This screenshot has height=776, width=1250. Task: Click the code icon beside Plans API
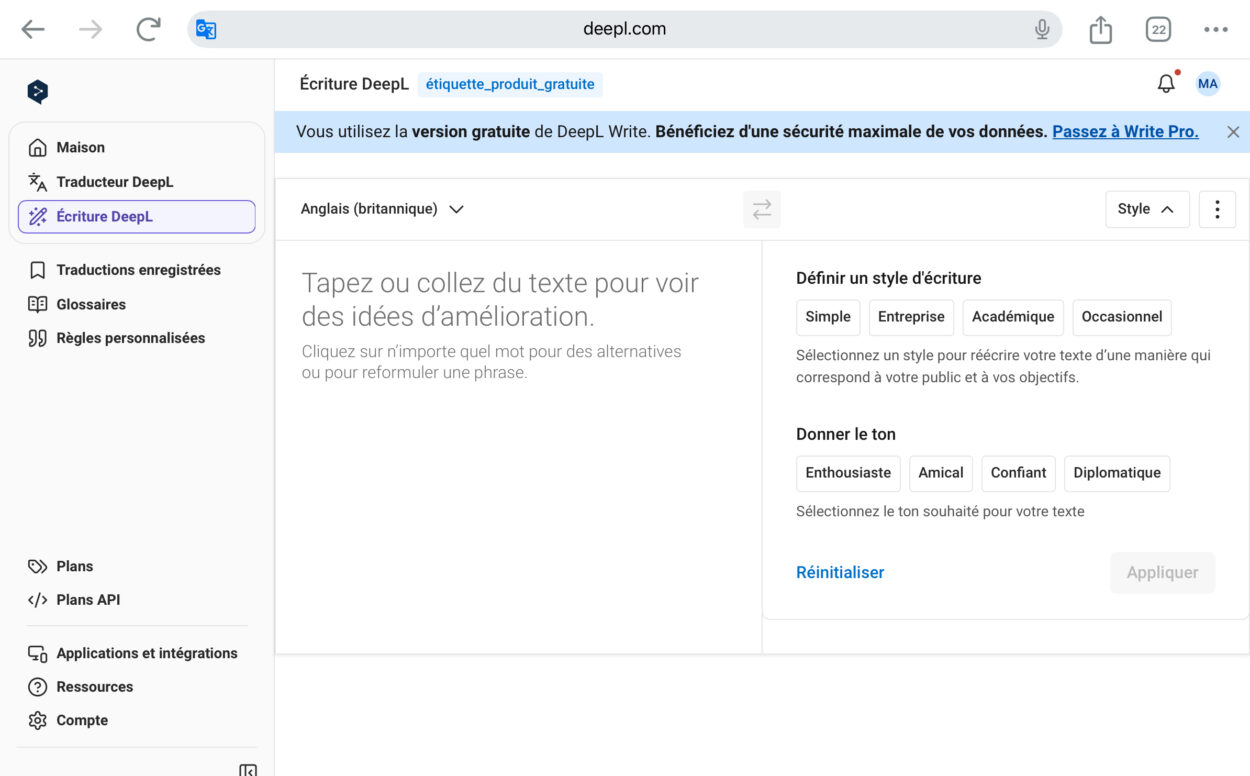click(38, 600)
